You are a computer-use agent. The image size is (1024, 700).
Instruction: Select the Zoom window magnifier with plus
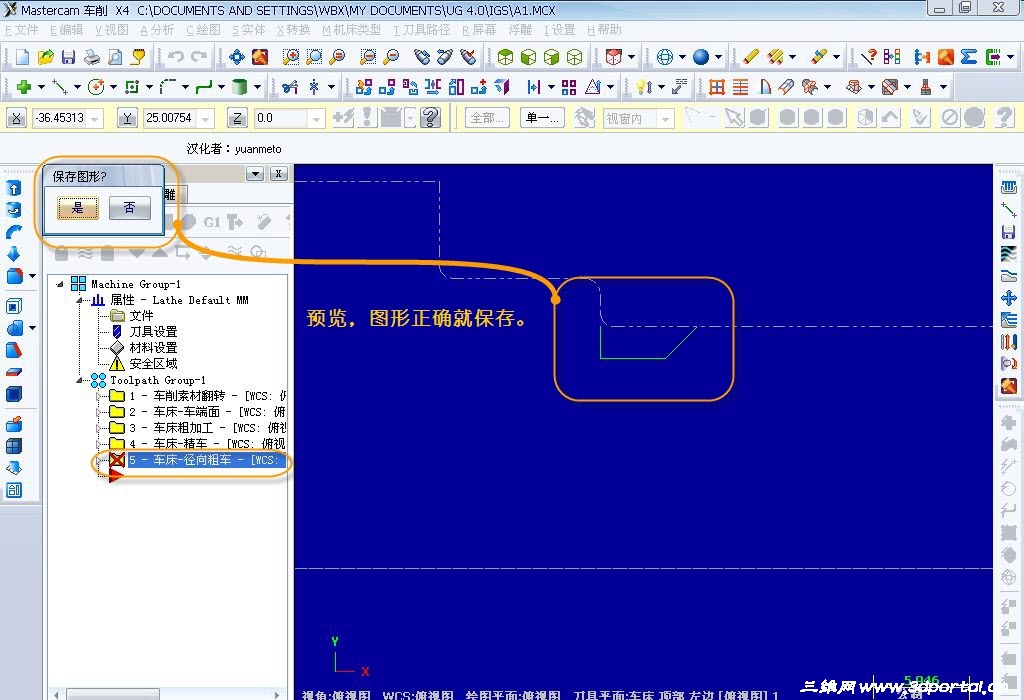pyautogui.click(x=291, y=57)
